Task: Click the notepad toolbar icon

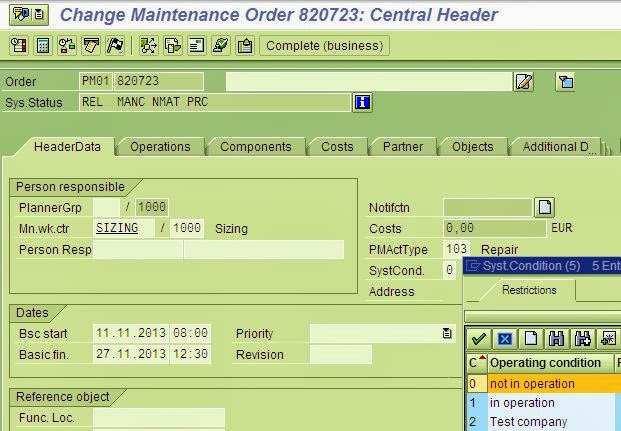Action: coord(91,46)
